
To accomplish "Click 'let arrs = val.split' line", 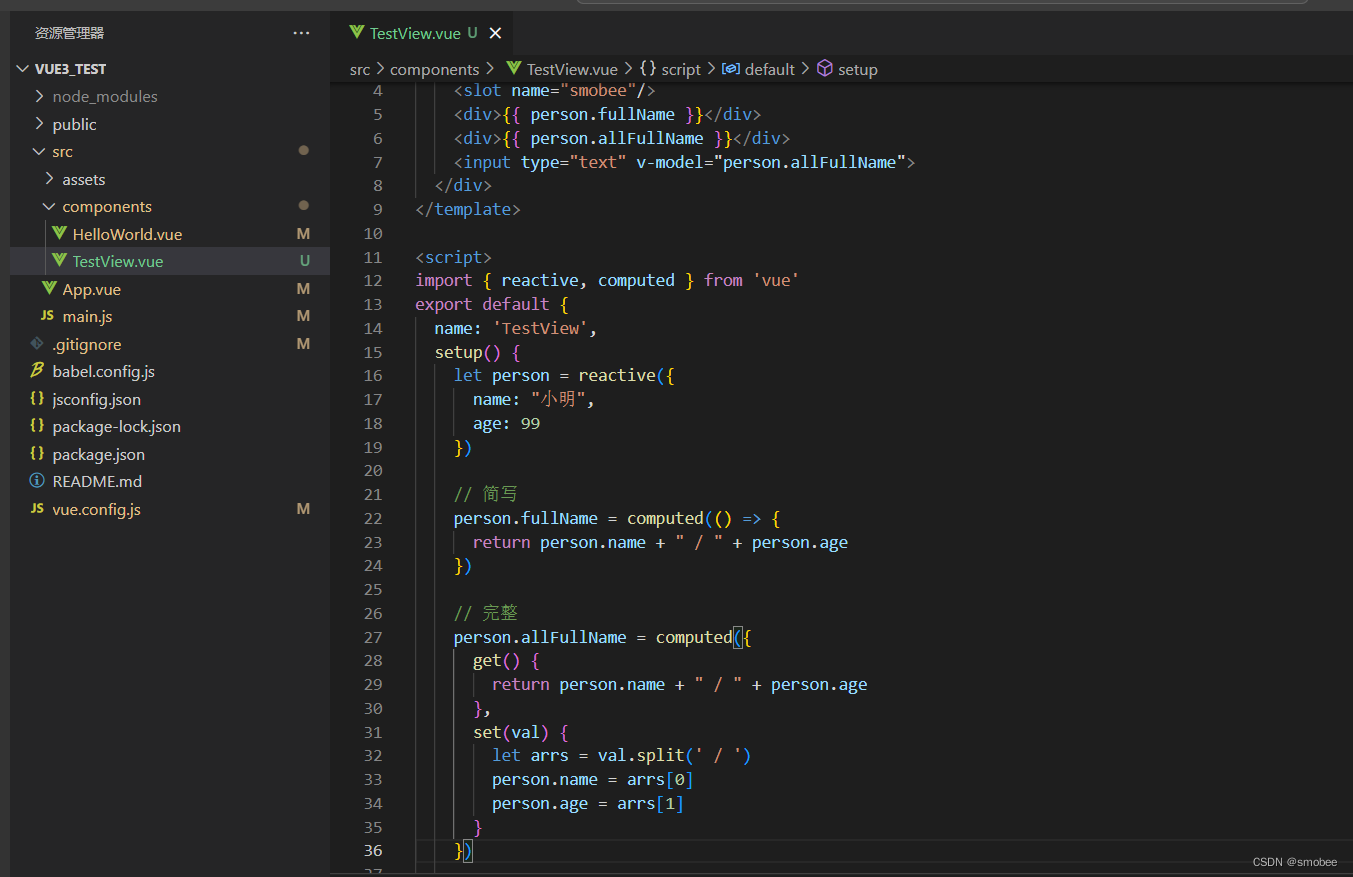I will (x=621, y=756).
